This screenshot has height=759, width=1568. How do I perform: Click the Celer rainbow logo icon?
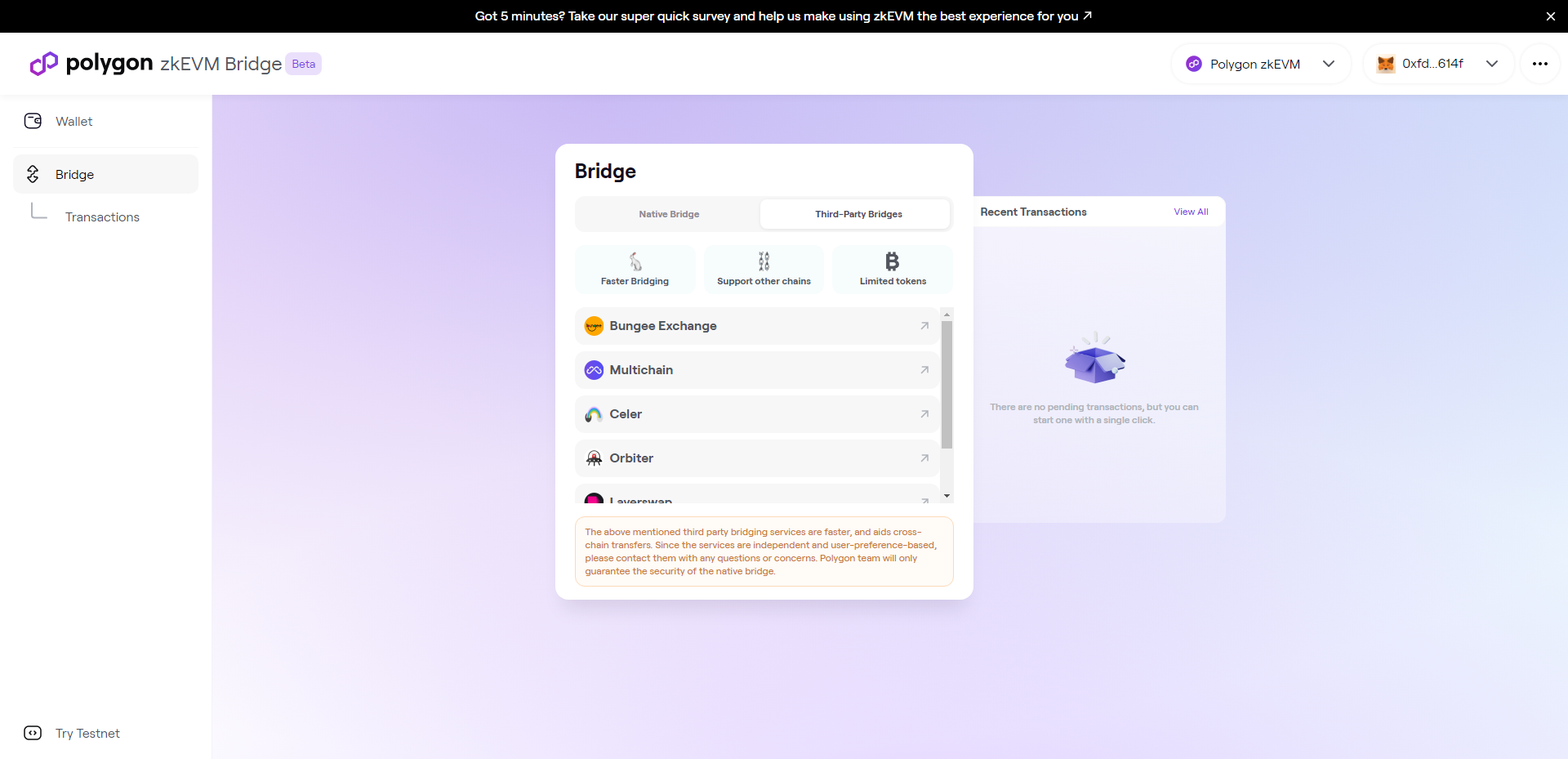click(x=594, y=414)
